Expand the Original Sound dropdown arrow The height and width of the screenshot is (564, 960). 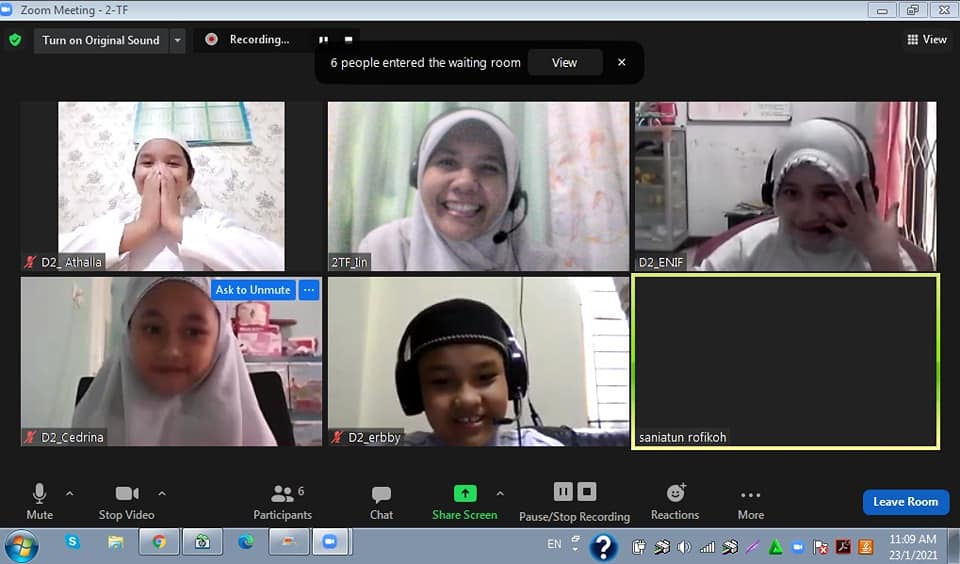tap(177, 40)
